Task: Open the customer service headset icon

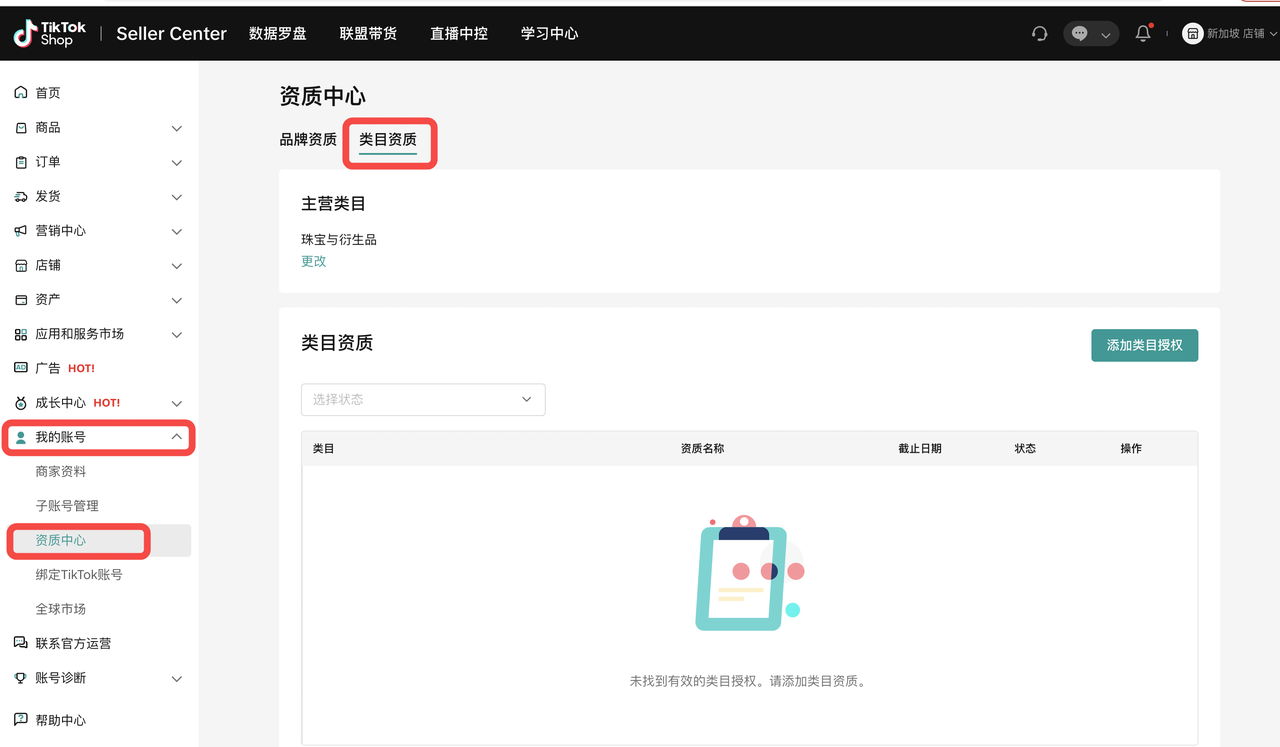Action: pos(1039,33)
